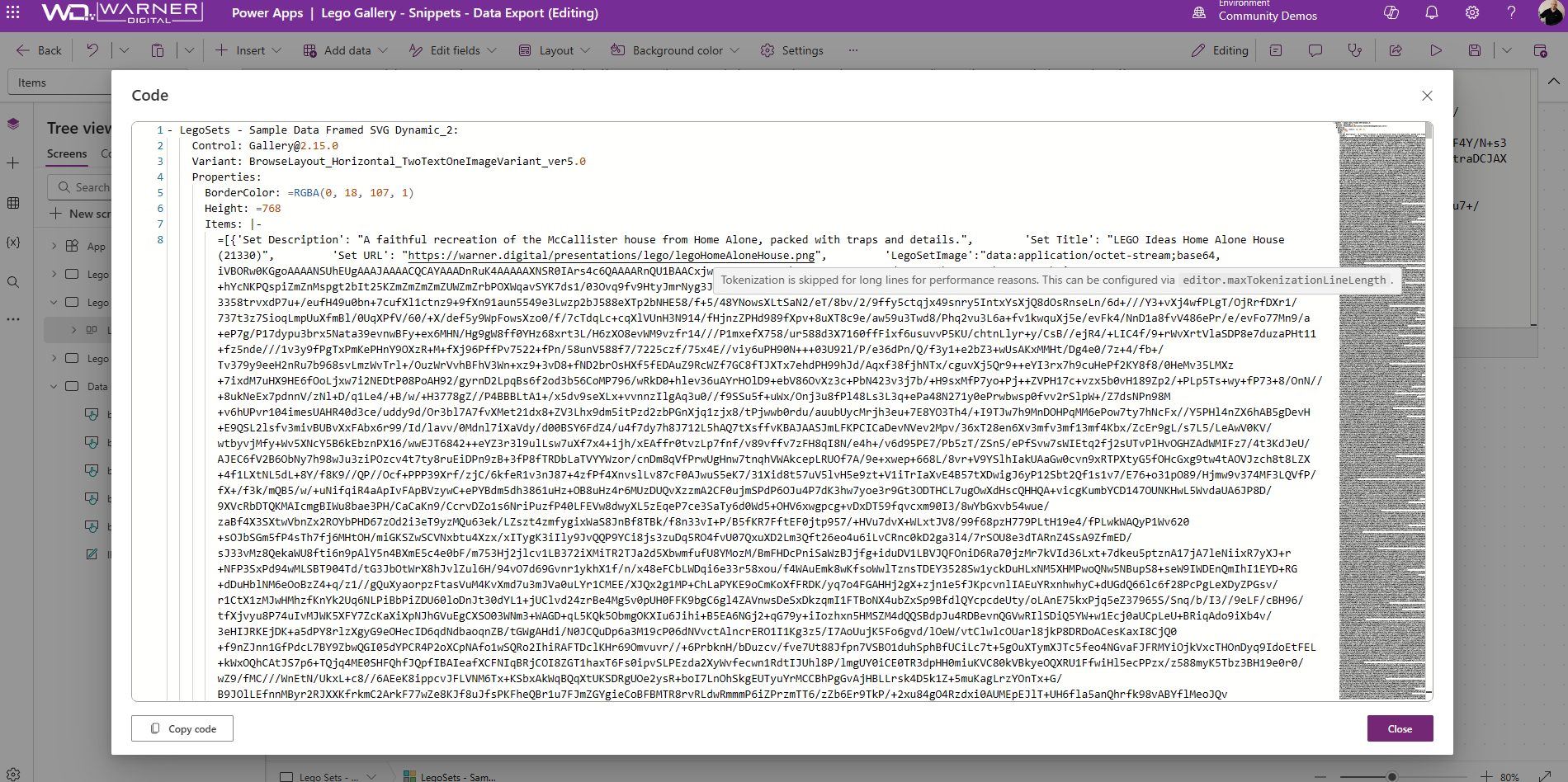Viewport: 1568px width, 782px height.
Task: Close the Code dialog with X
Action: pyautogui.click(x=1427, y=96)
